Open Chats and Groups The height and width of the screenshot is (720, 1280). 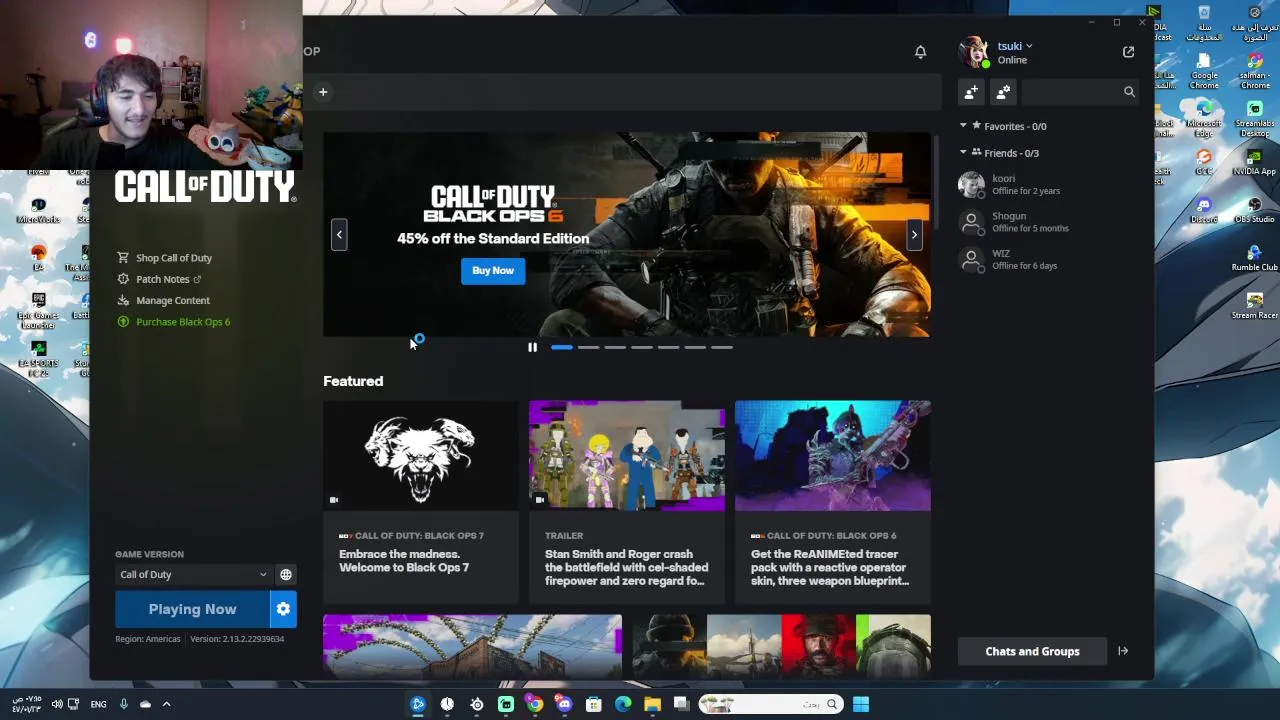coord(1032,651)
